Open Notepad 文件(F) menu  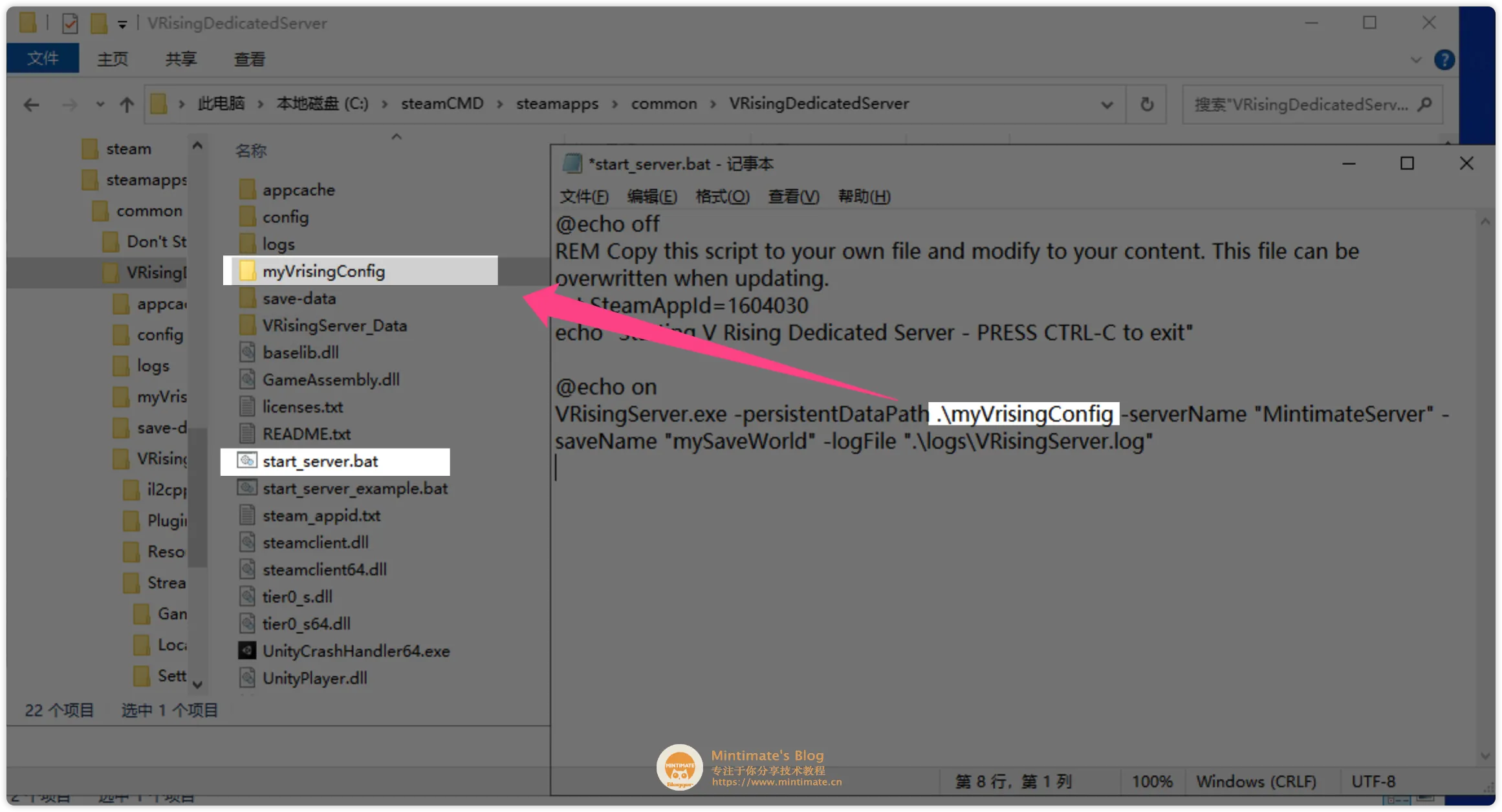pyautogui.click(x=583, y=197)
